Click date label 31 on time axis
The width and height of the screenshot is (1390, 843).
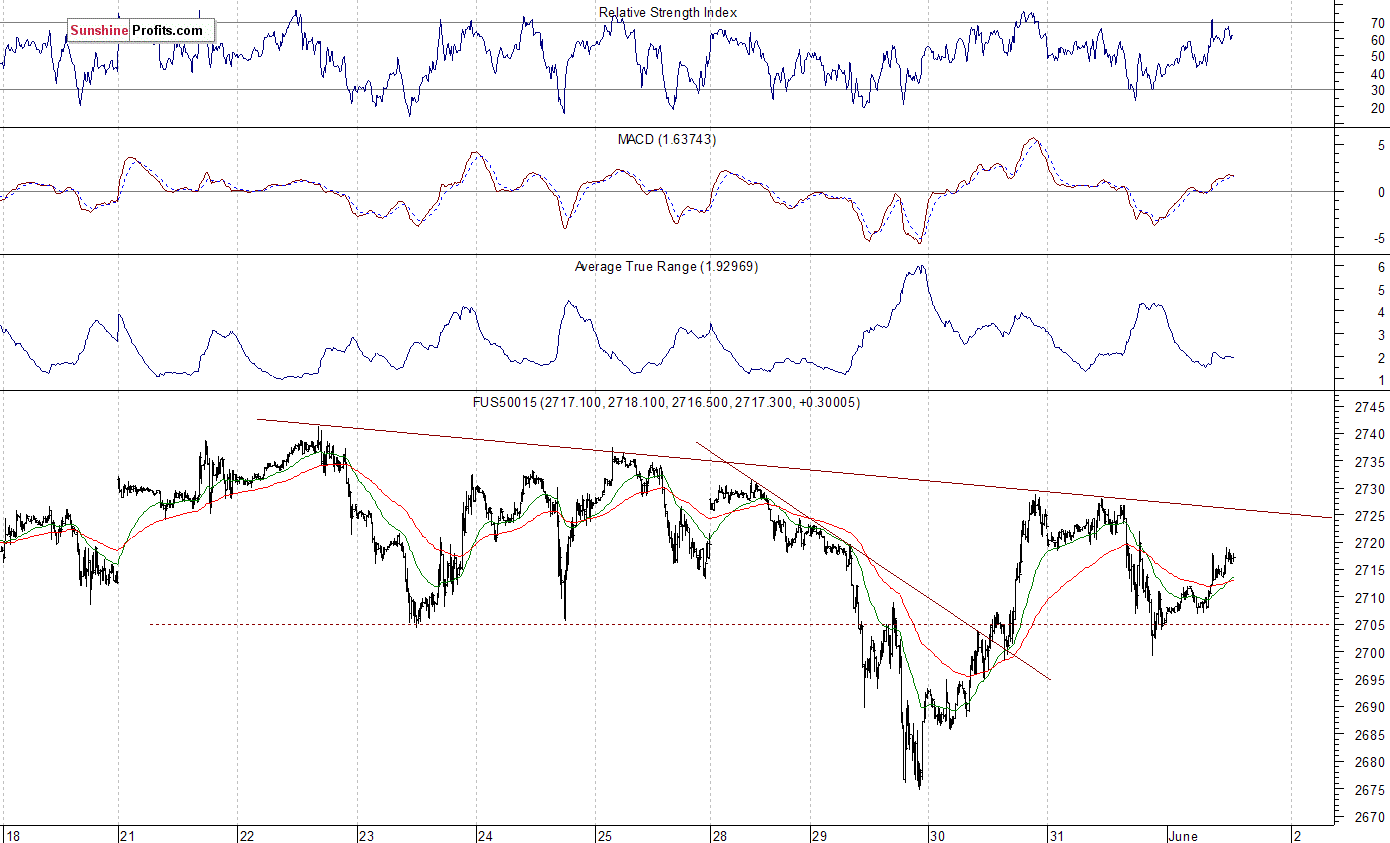(x=1054, y=835)
